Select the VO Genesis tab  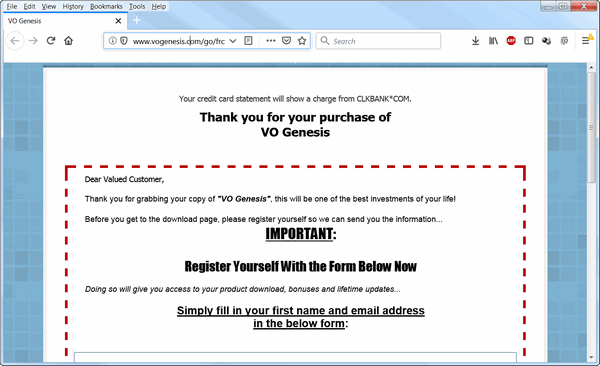65,21
